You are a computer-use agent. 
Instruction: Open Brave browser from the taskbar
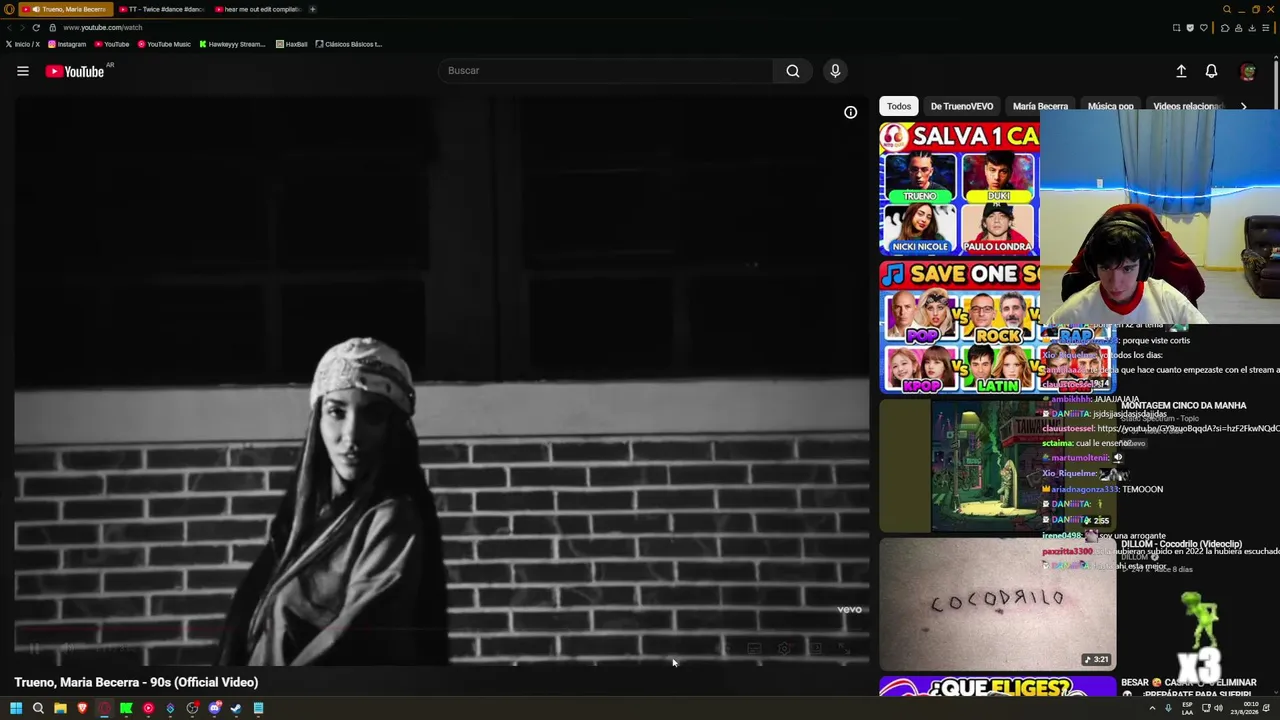tap(82, 708)
